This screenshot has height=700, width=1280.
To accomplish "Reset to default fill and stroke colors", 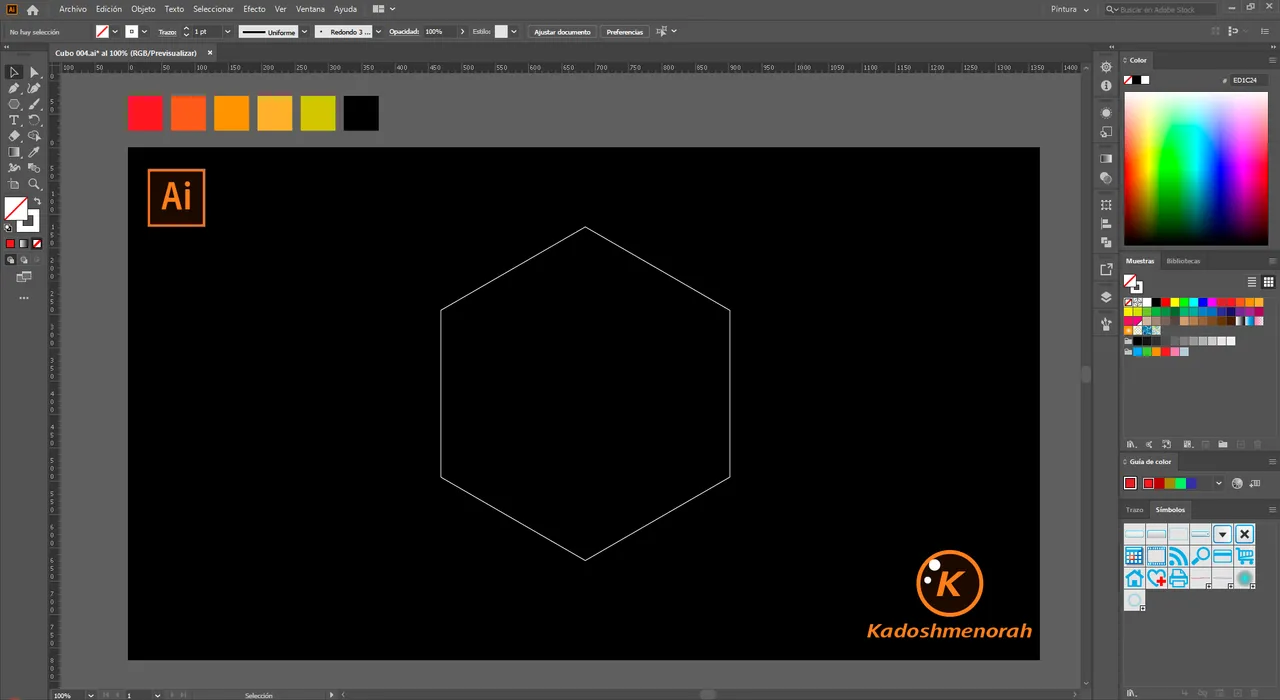I will pyautogui.click(x=9, y=228).
